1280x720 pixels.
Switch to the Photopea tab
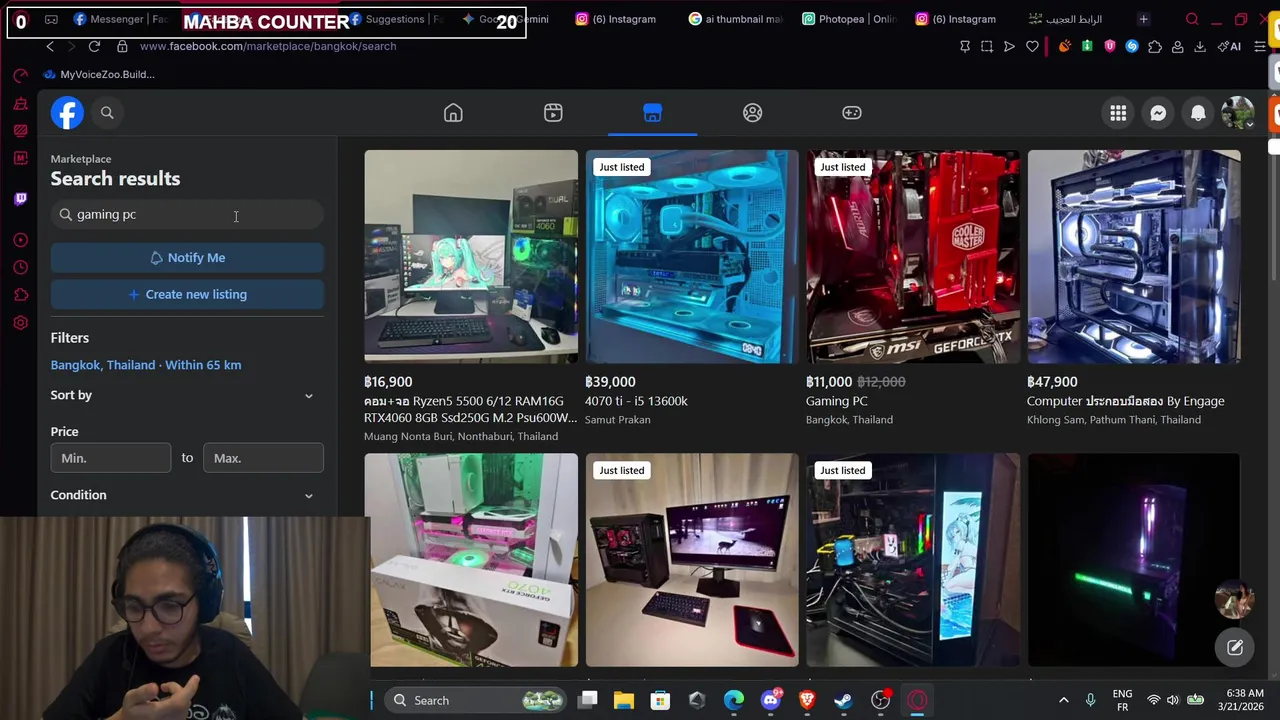[x=850, y=19]
